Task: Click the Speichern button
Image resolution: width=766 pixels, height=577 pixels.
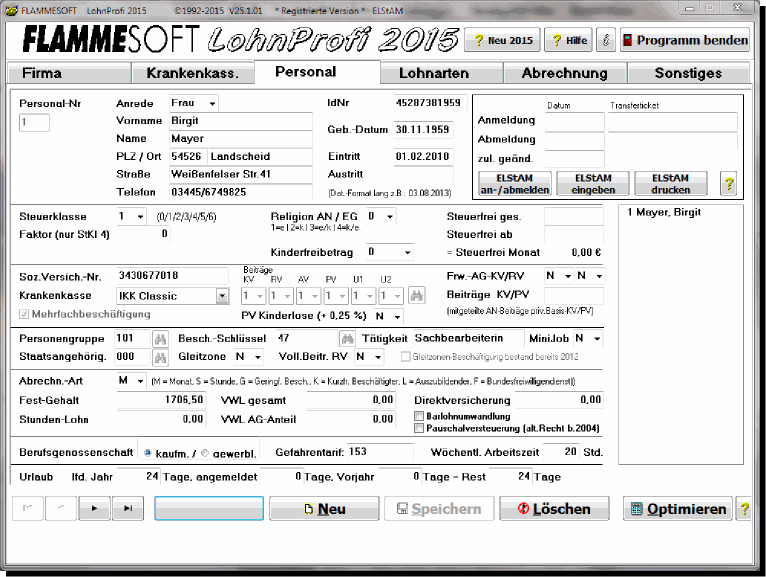Action: click(x=439, y=509)
